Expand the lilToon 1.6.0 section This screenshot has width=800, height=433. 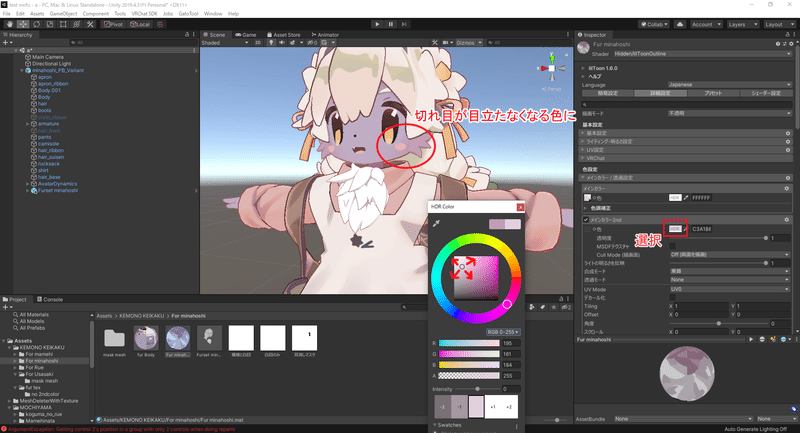(583, 68)
